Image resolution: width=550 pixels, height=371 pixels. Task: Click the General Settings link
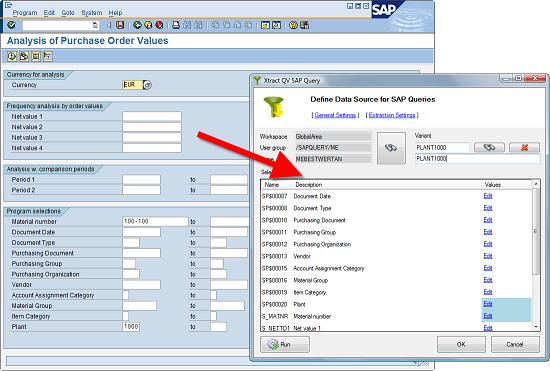click(x=335, y=115)
